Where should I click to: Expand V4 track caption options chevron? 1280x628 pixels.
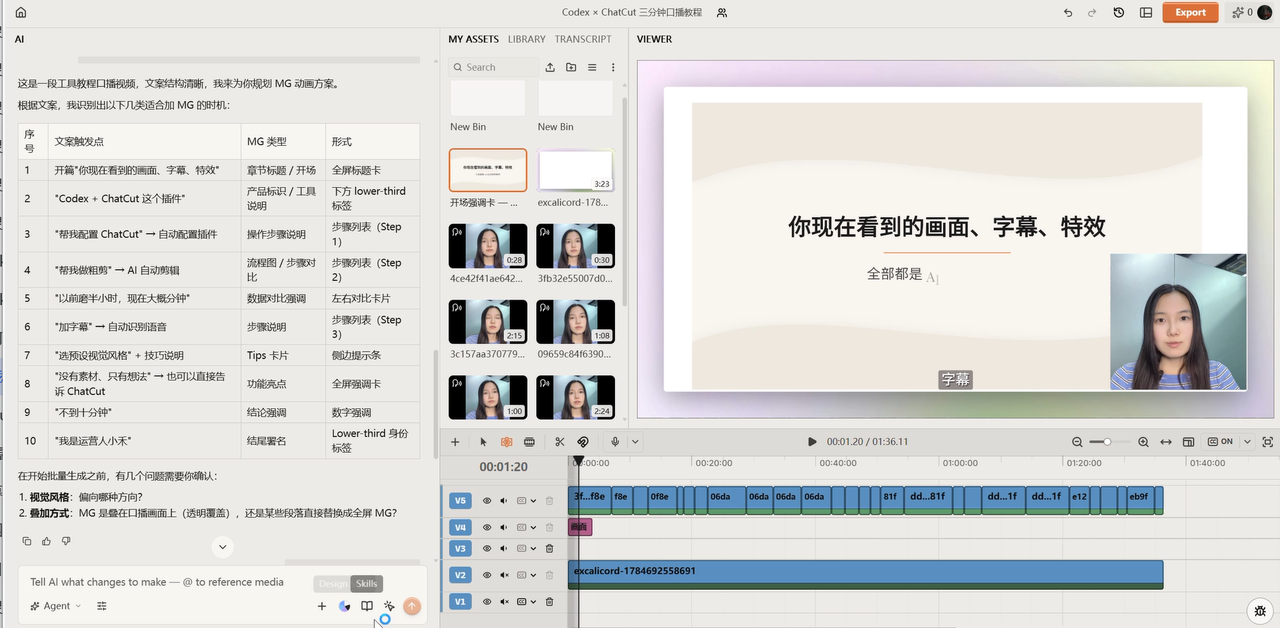point(533,527)
